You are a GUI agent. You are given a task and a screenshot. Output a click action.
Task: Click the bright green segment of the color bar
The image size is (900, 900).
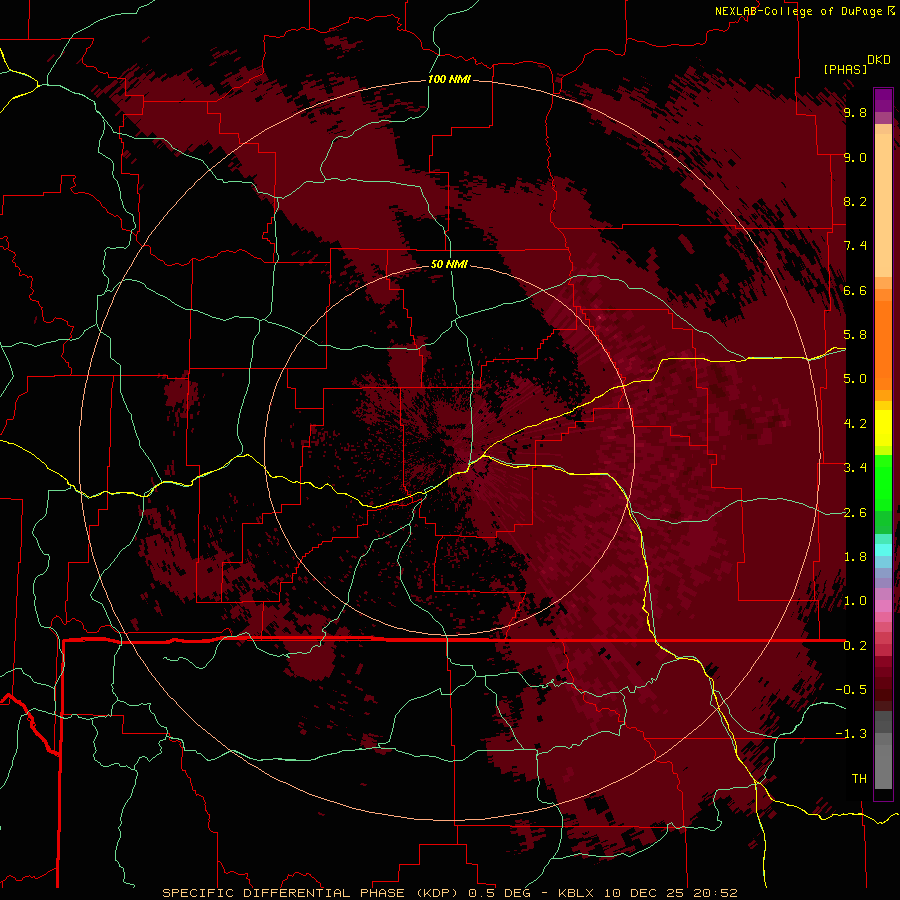tap(883, 482)
